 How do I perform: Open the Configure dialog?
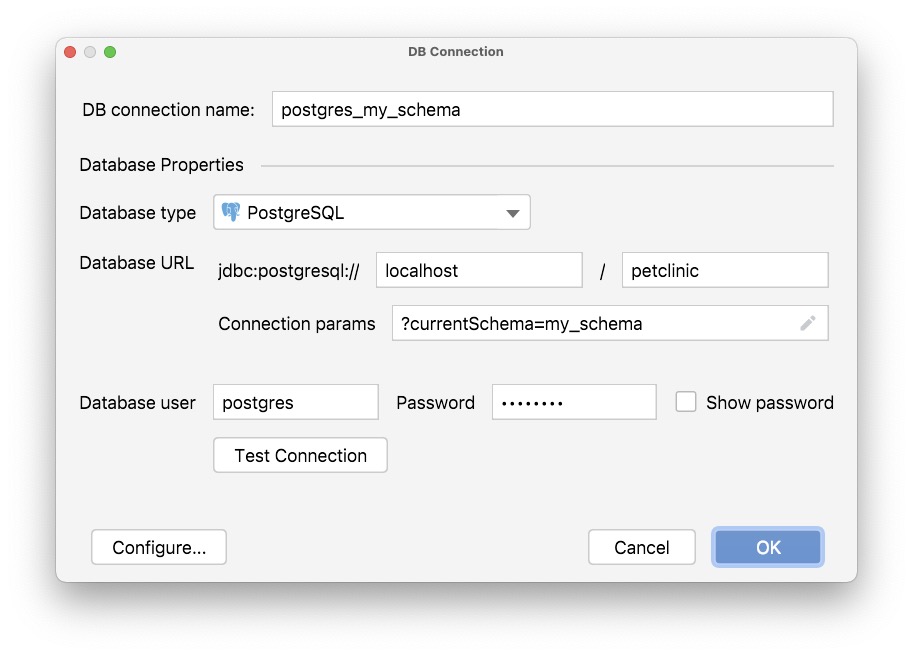(x=158, y=547)
